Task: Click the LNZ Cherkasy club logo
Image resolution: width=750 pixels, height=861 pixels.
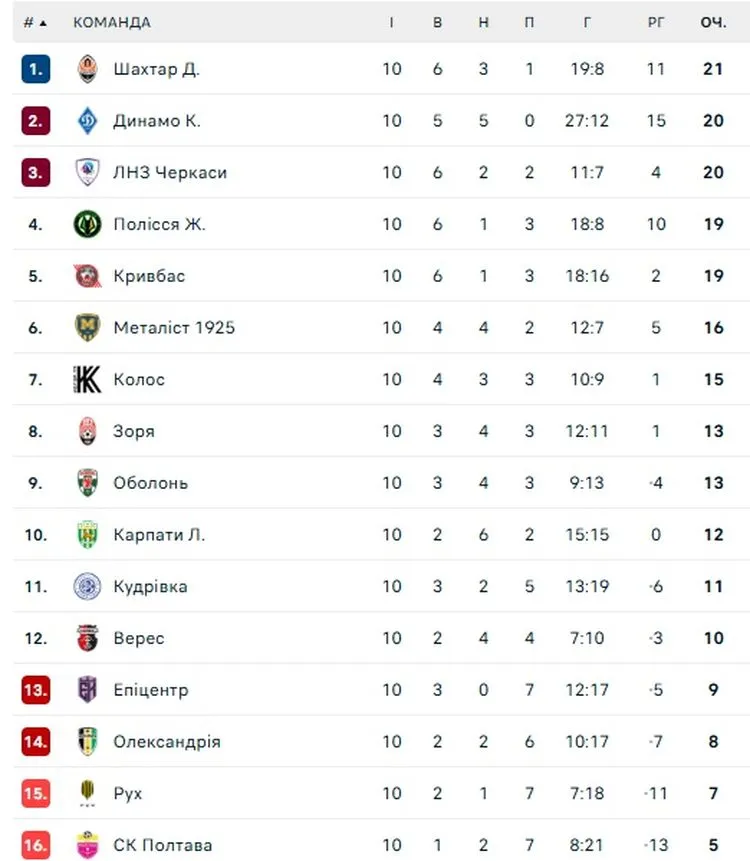Action: coord(88,172)
